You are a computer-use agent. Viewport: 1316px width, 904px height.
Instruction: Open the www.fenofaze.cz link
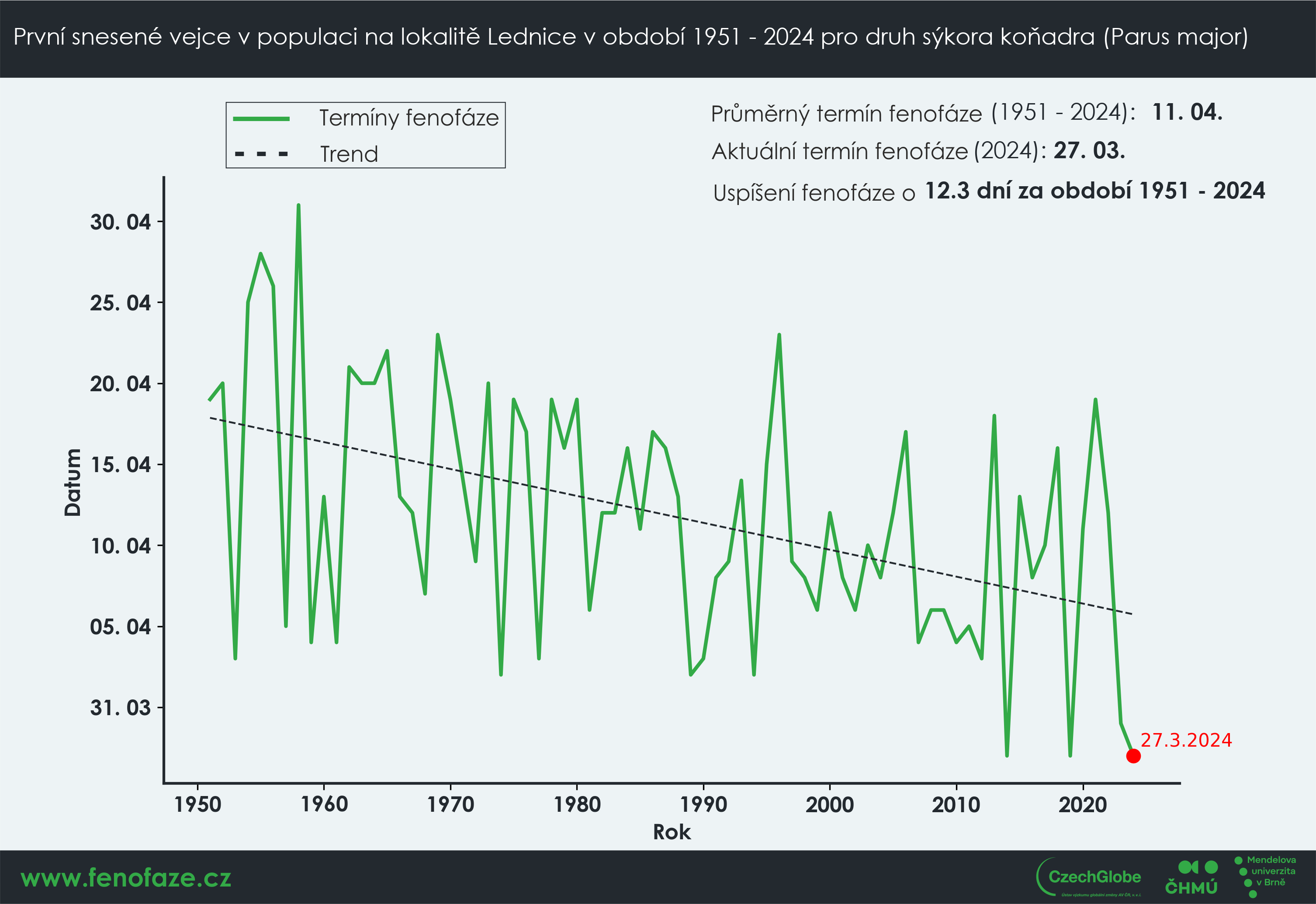(x=126, y=878)
